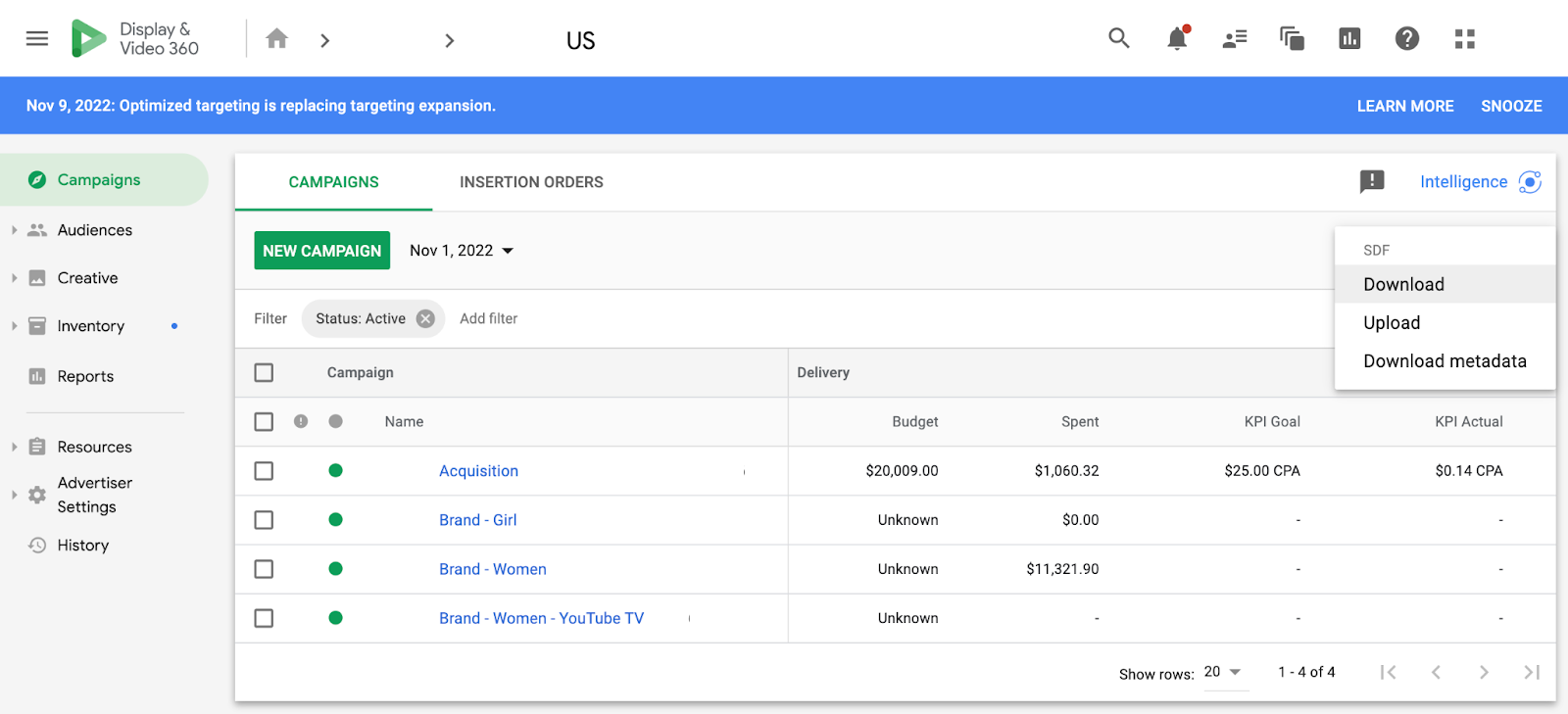Open the notifications bell

coord(1177,39)
